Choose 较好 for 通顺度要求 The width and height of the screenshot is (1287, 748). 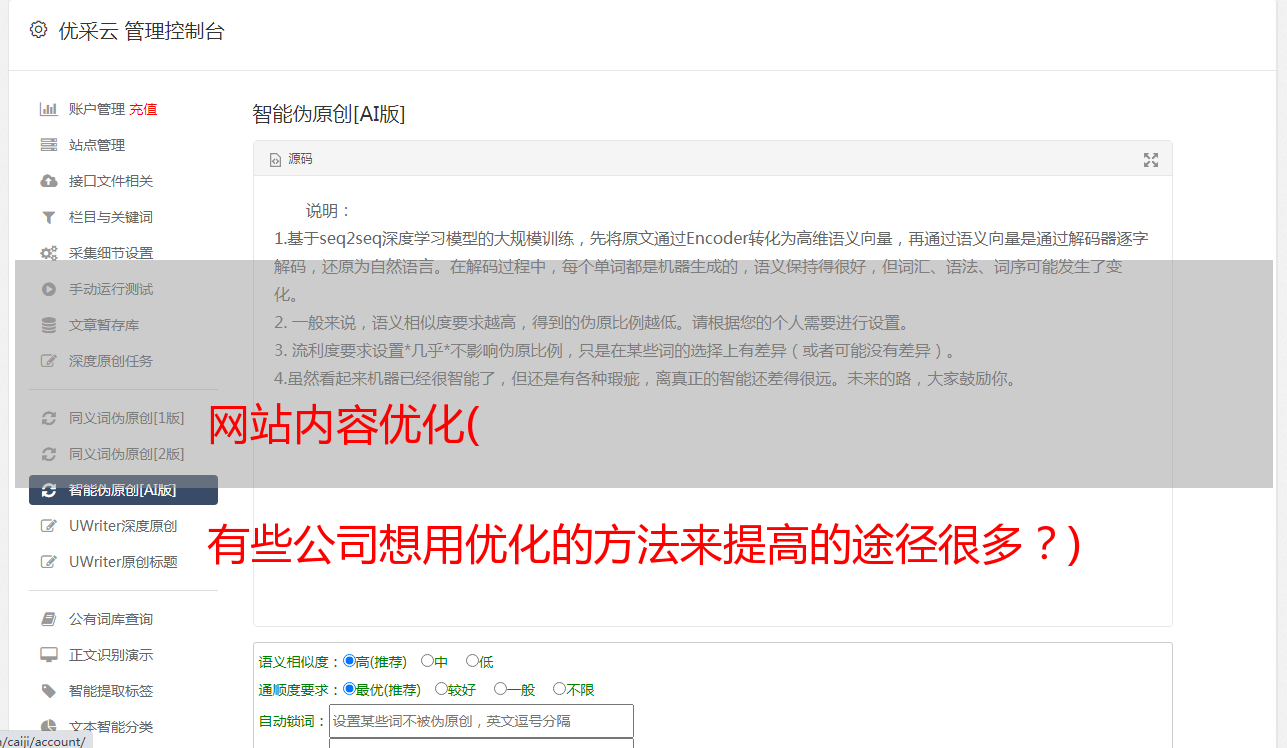[x=441, y=689]
